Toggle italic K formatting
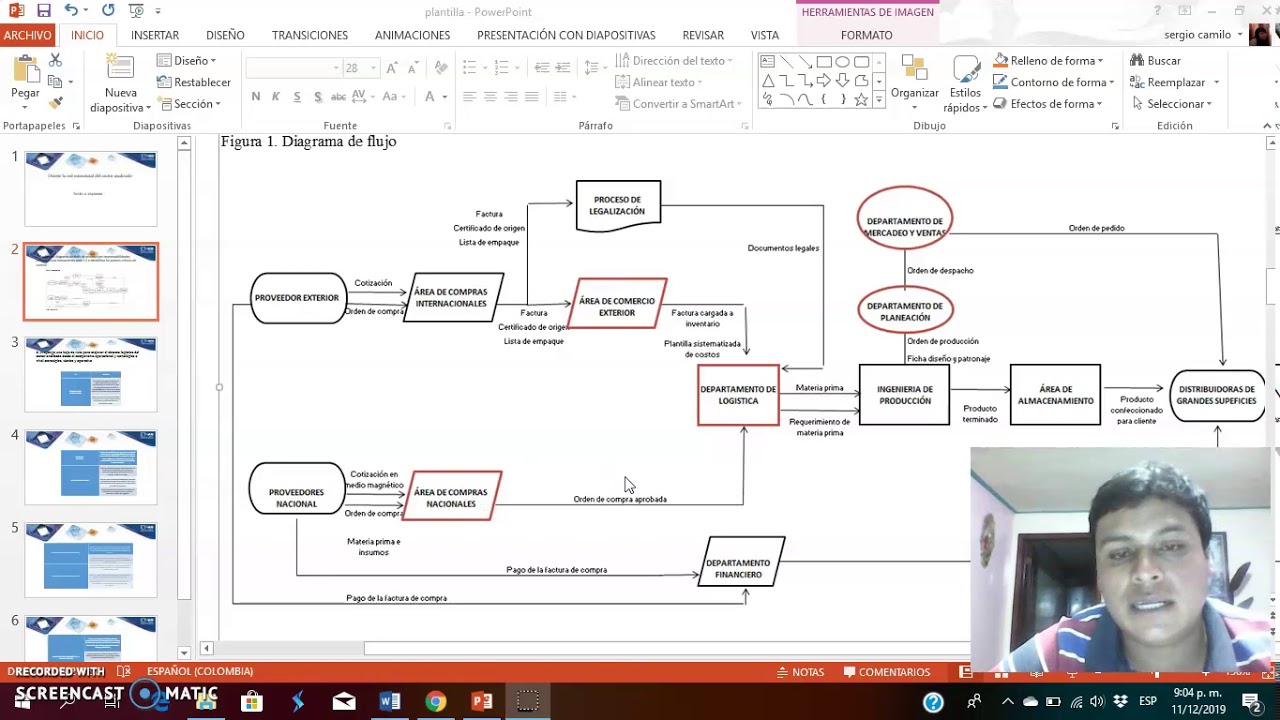The height and width of the screenshot is (720, 1280). [276, 97]
